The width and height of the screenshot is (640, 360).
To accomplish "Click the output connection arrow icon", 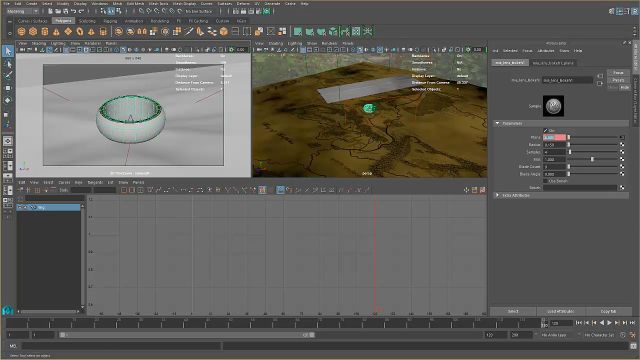I will 600,84.
